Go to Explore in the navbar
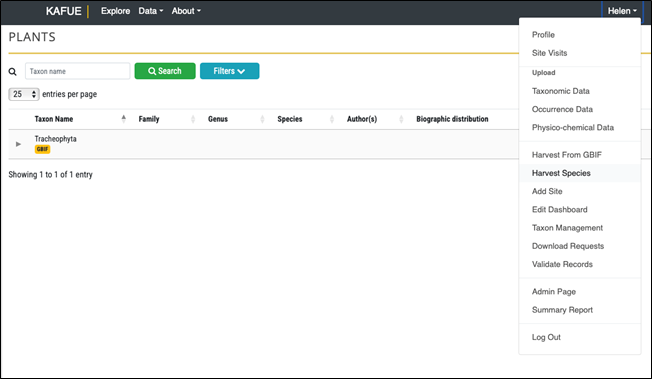 [116, 11]
